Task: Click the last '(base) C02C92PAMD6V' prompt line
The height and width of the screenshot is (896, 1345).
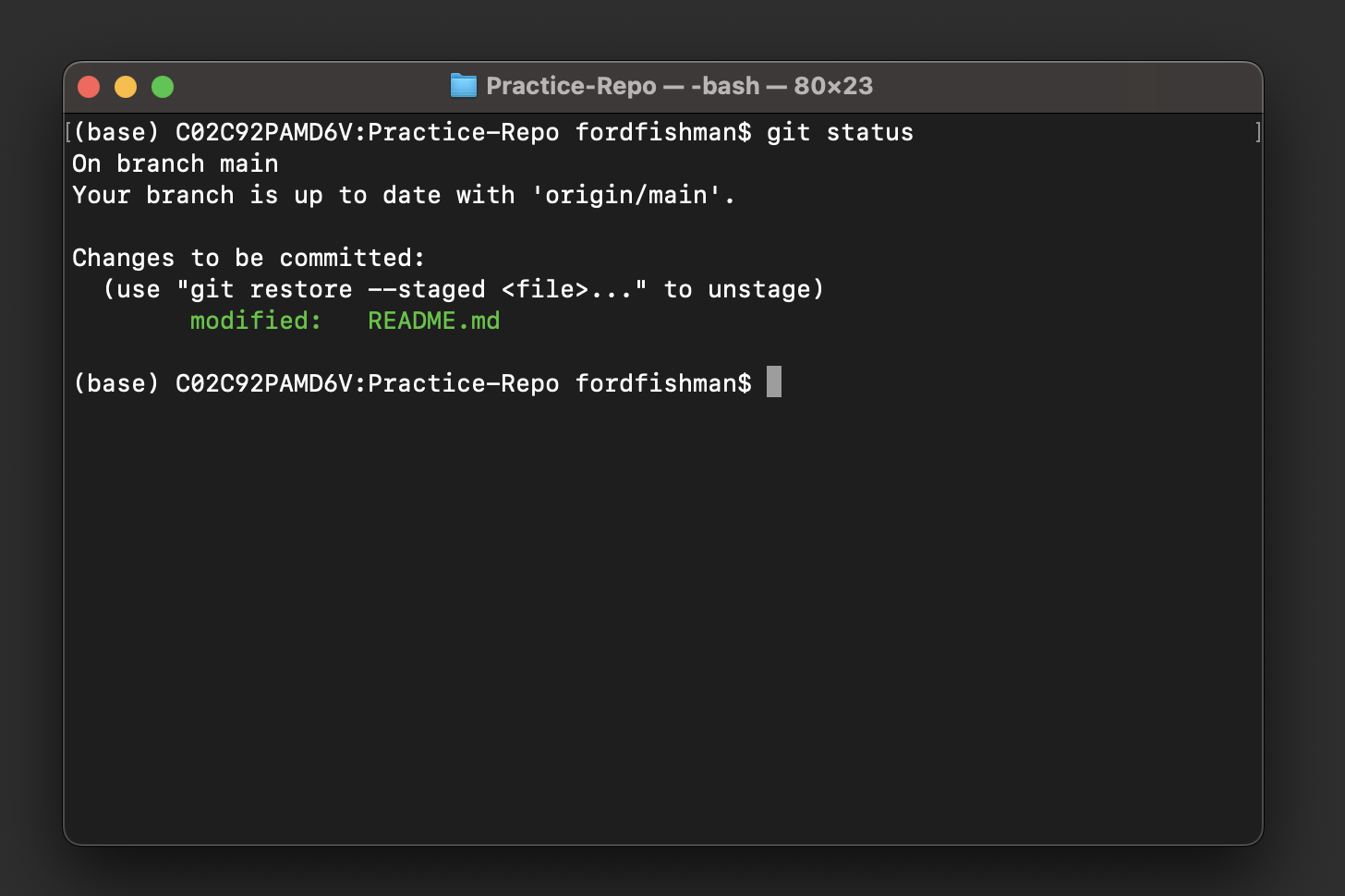Action: pyautogui.click(x=412, y=383)
